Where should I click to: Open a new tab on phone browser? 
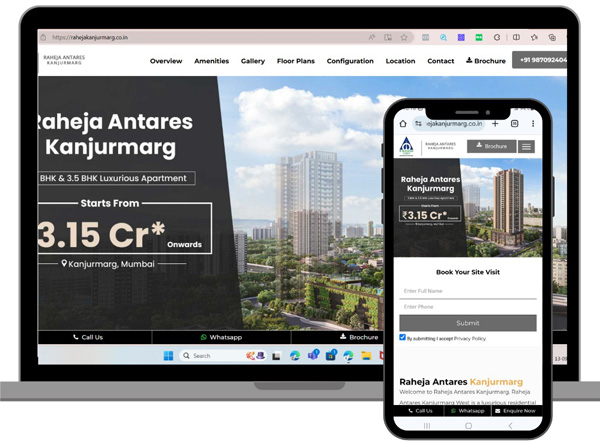(495, 124)
